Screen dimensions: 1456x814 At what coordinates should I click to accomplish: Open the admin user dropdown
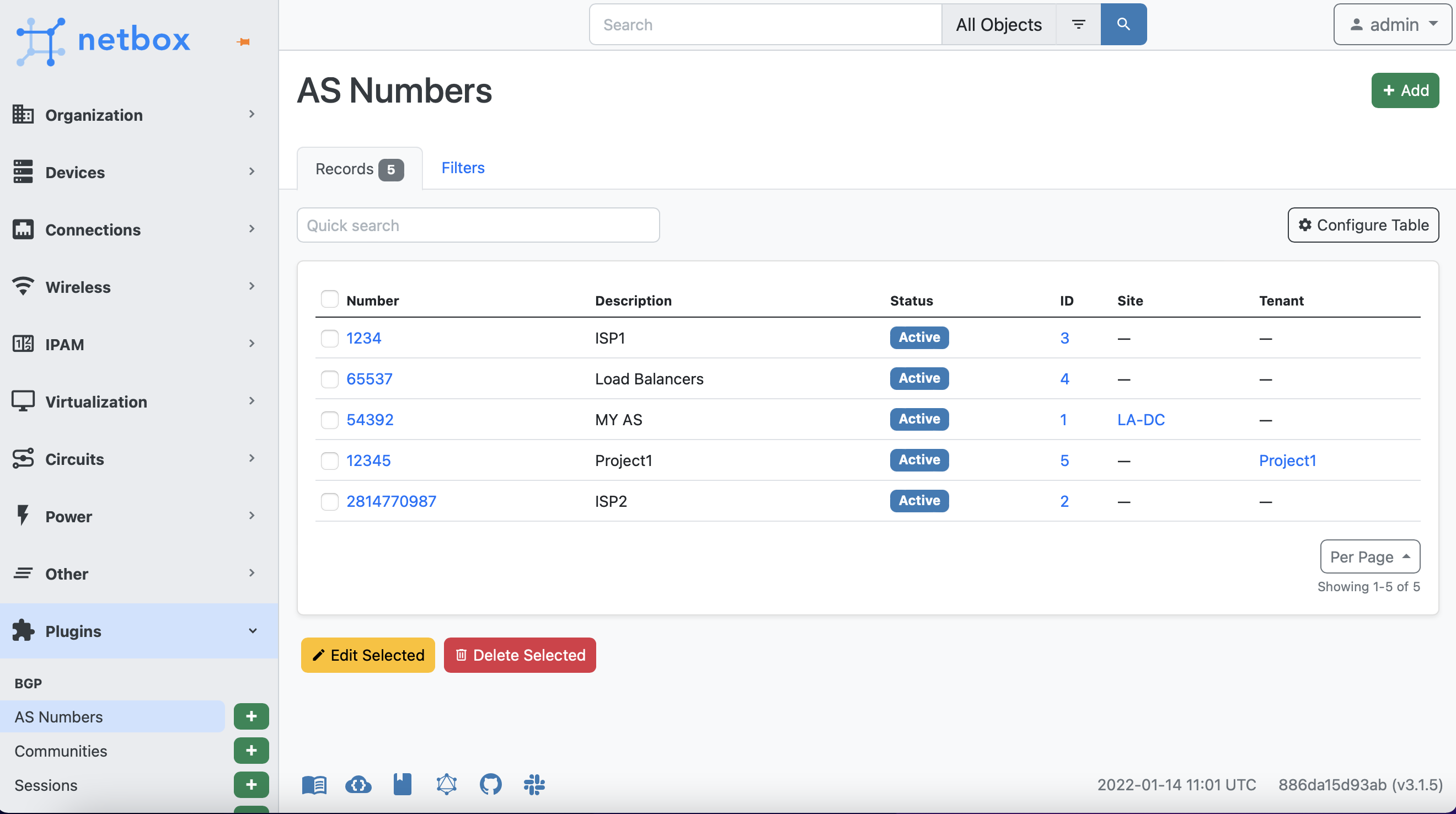[1393, 24]
